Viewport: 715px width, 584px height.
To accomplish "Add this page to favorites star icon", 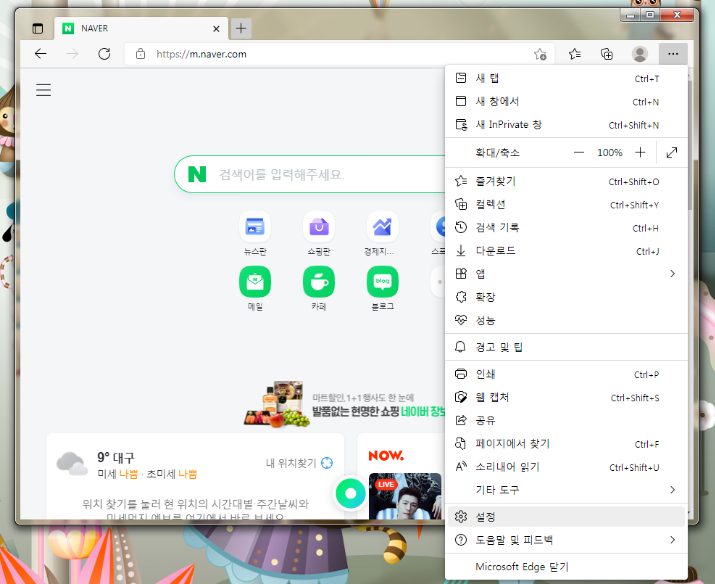I will point(540,54).
